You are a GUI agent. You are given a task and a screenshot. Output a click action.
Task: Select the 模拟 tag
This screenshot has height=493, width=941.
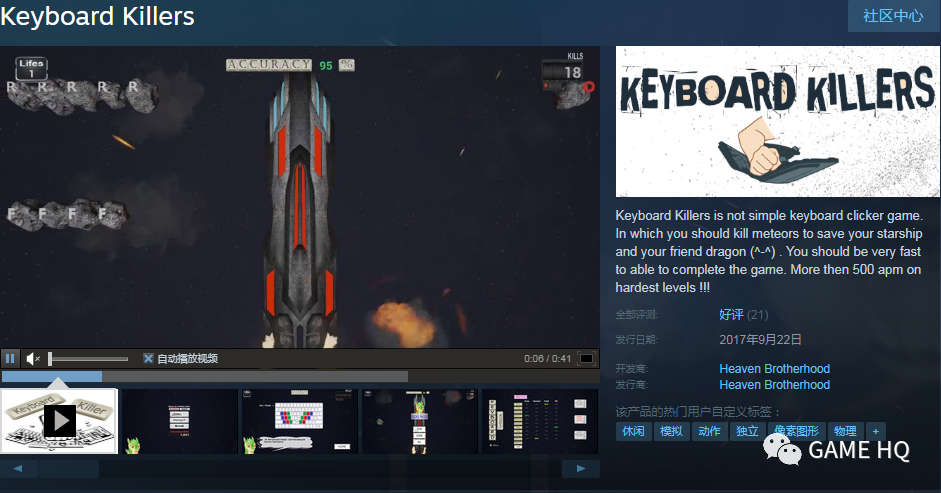[x=671, y=431]
